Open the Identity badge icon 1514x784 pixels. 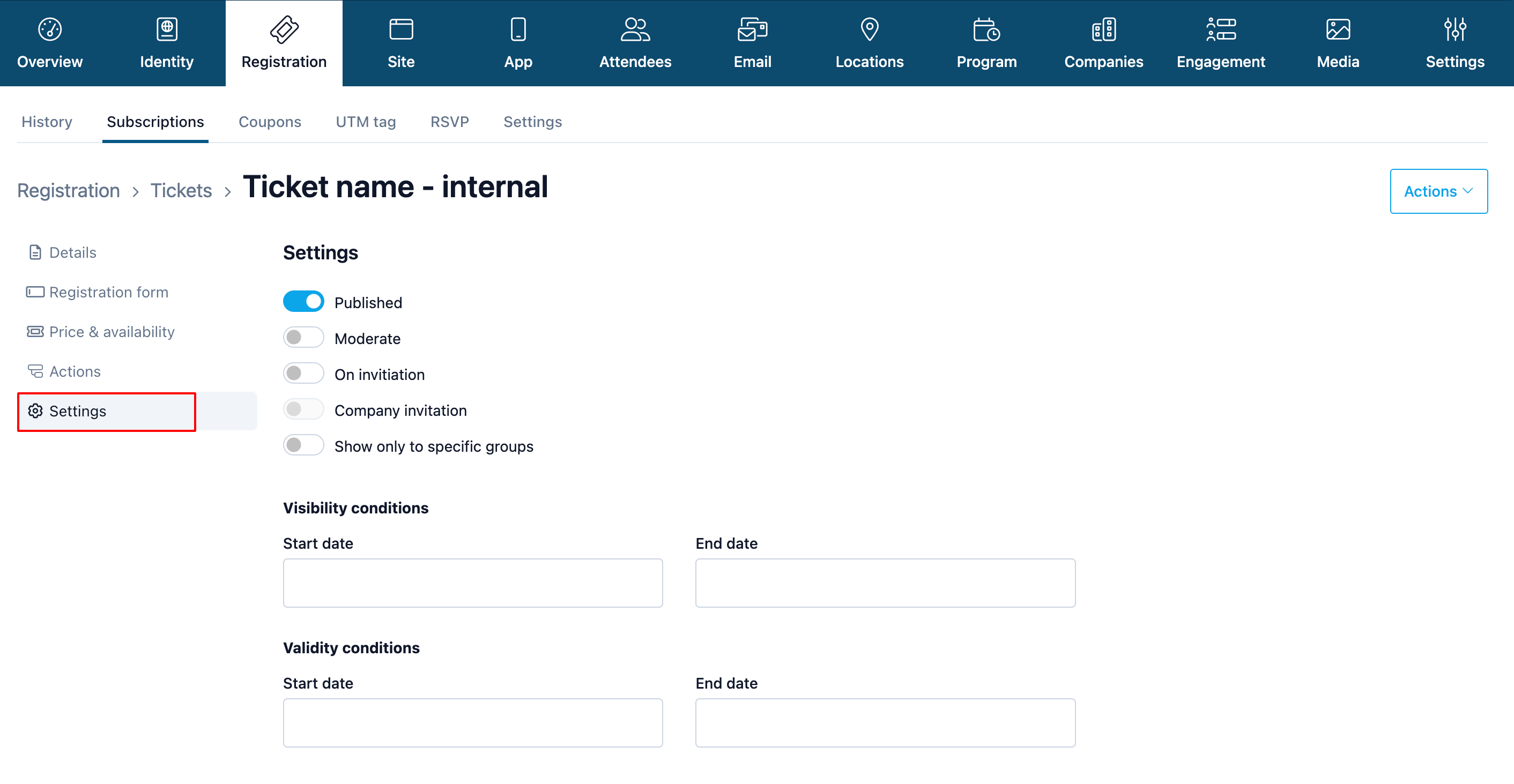(x=167, y=29)
